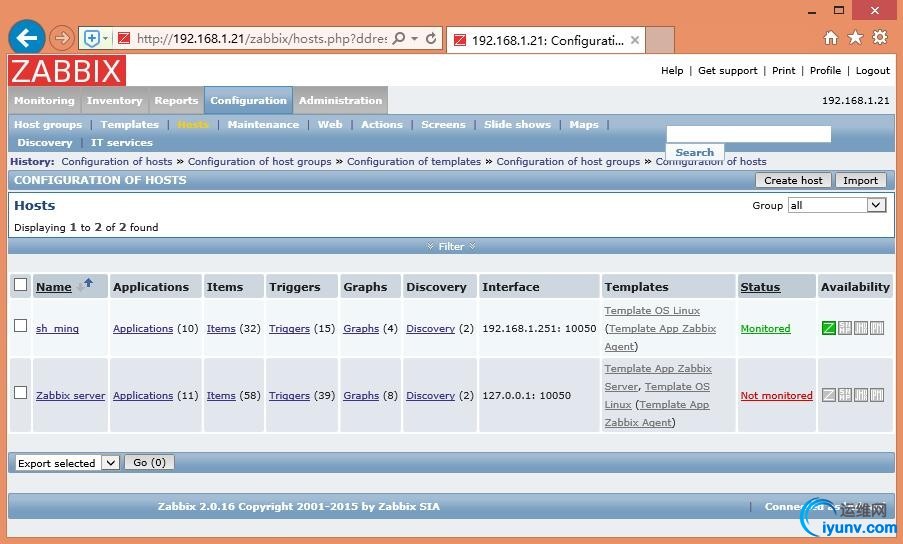Open the Discovery submenu item
The height and width of the screenshot is (544, 903).
[x=45, y=142]
